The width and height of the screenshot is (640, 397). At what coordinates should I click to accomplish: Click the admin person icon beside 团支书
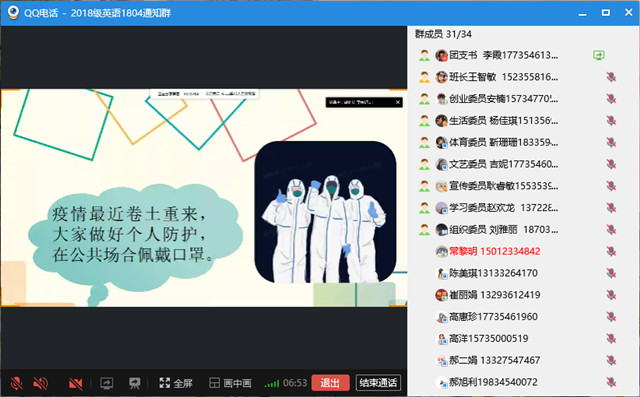click(x=424, y=55)
